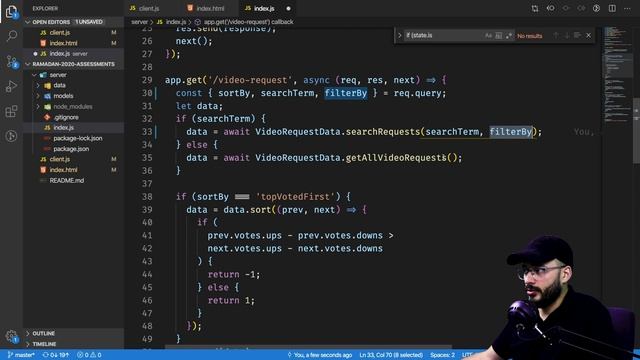Select index.js inside server folder
640x360 pixels.
pos(64,128)
